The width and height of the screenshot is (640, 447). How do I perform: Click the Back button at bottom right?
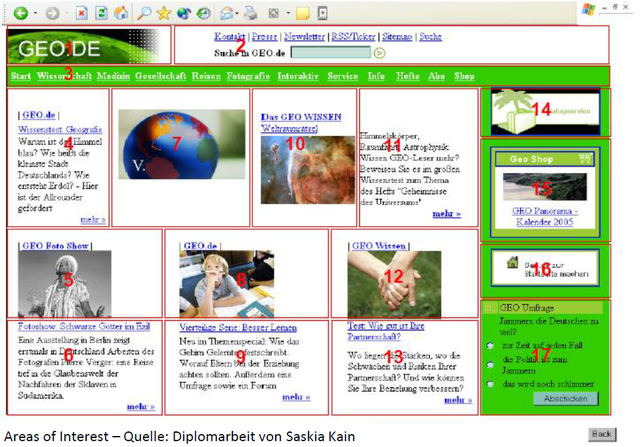602,434
